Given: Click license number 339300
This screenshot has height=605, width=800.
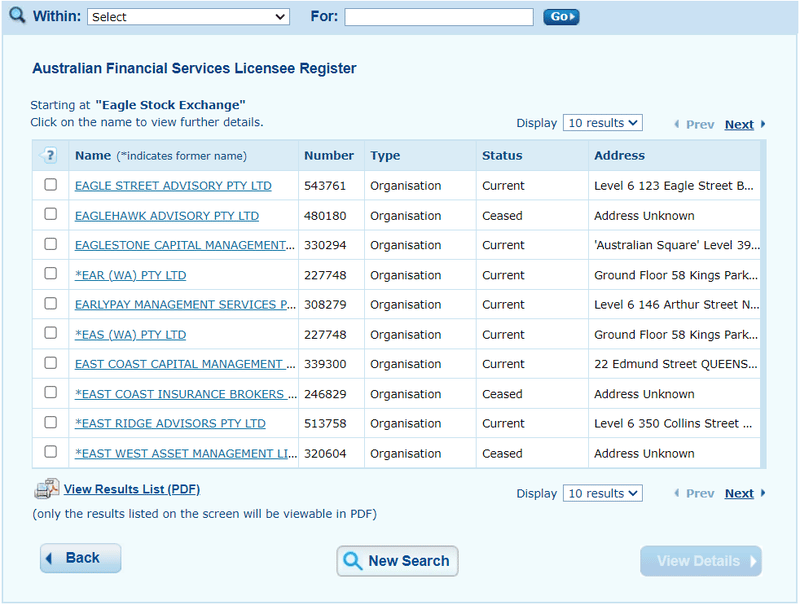Looking at the screenshot, I should click(x=325, y=364).
